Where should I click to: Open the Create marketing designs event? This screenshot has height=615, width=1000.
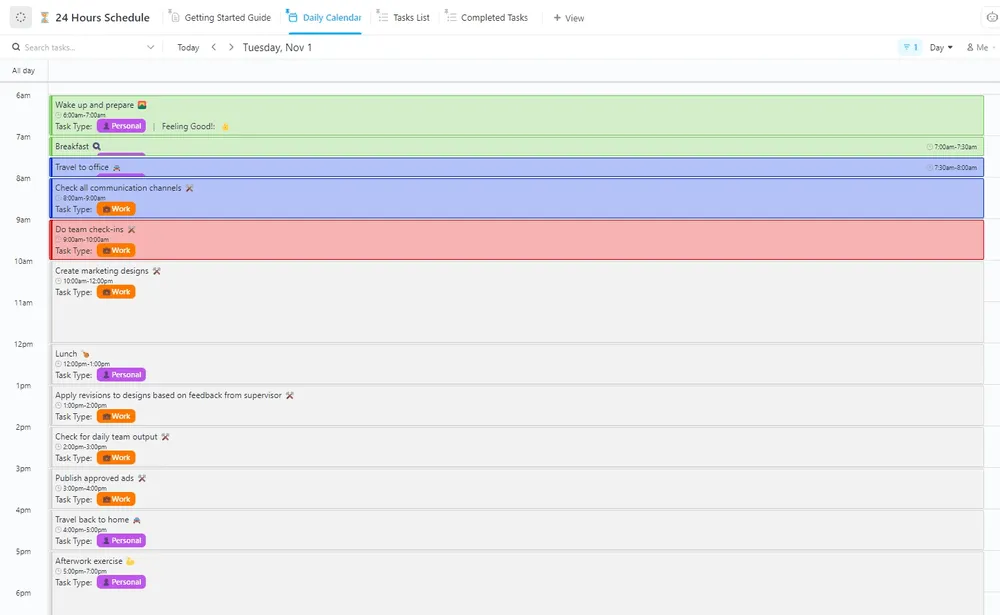(517, 302)
